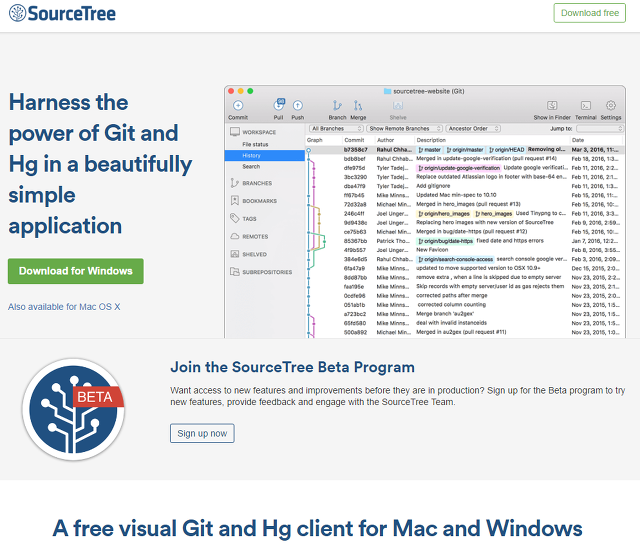
Task: Open the Jump to dropdown field
Action: (x=600, y=129)
